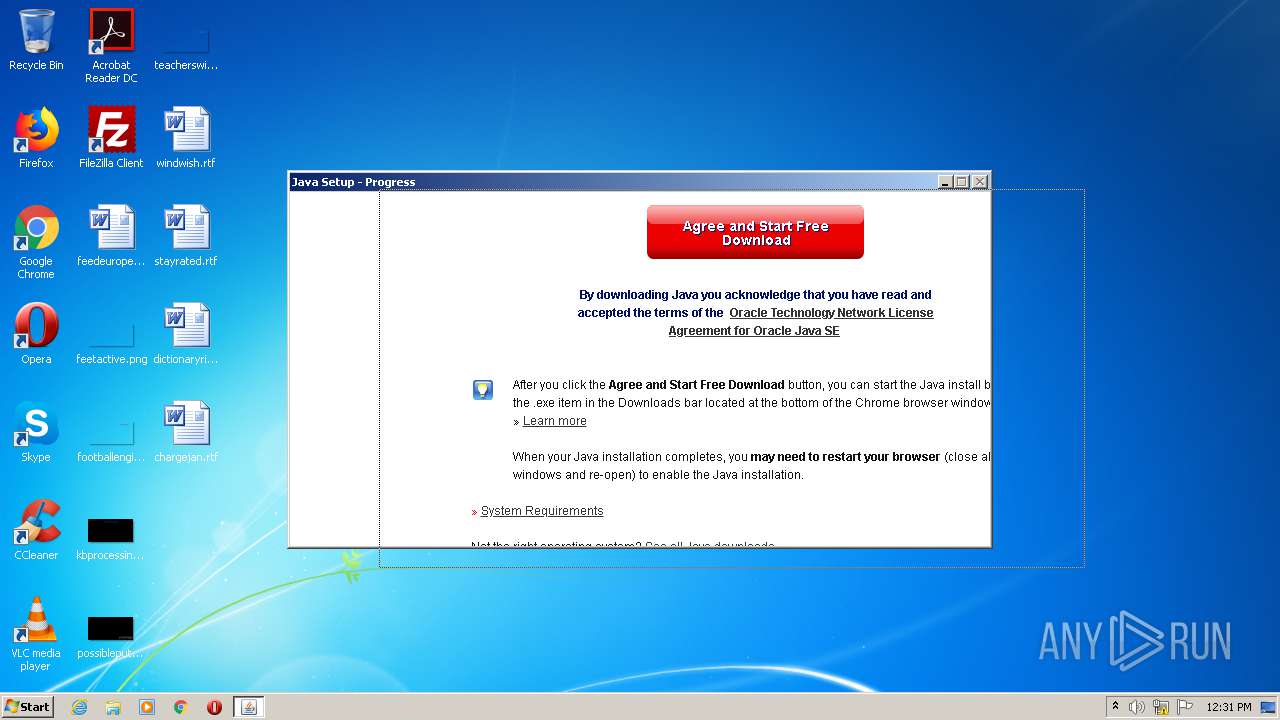This screenshot has height=720, width=1280.
Task: Open the Recycle Bin desktop icon
Action: click(36, 40)
